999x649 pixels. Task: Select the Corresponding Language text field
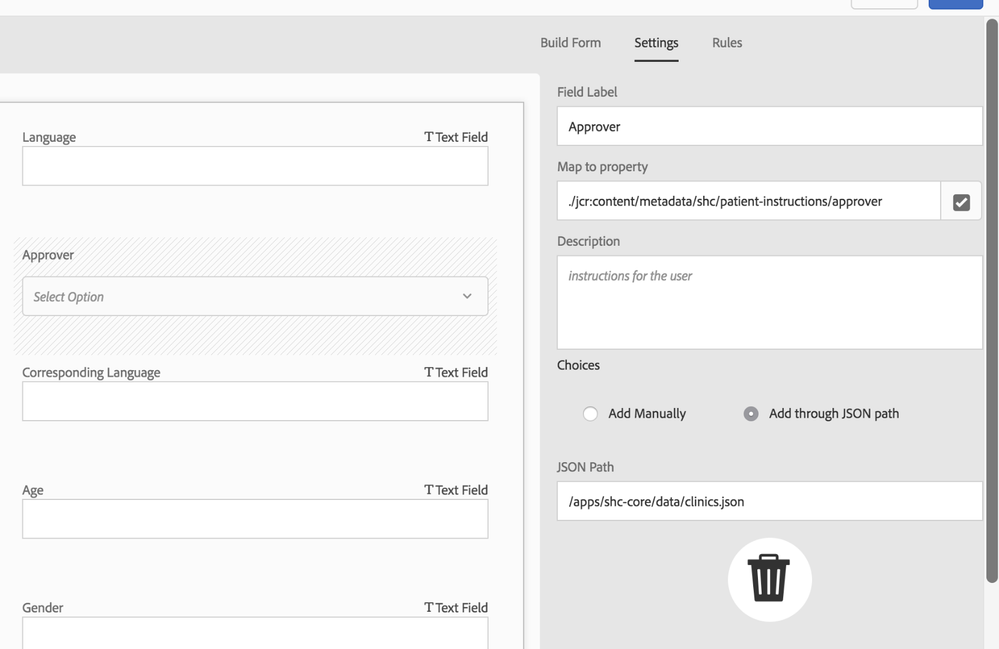point(255,401)
